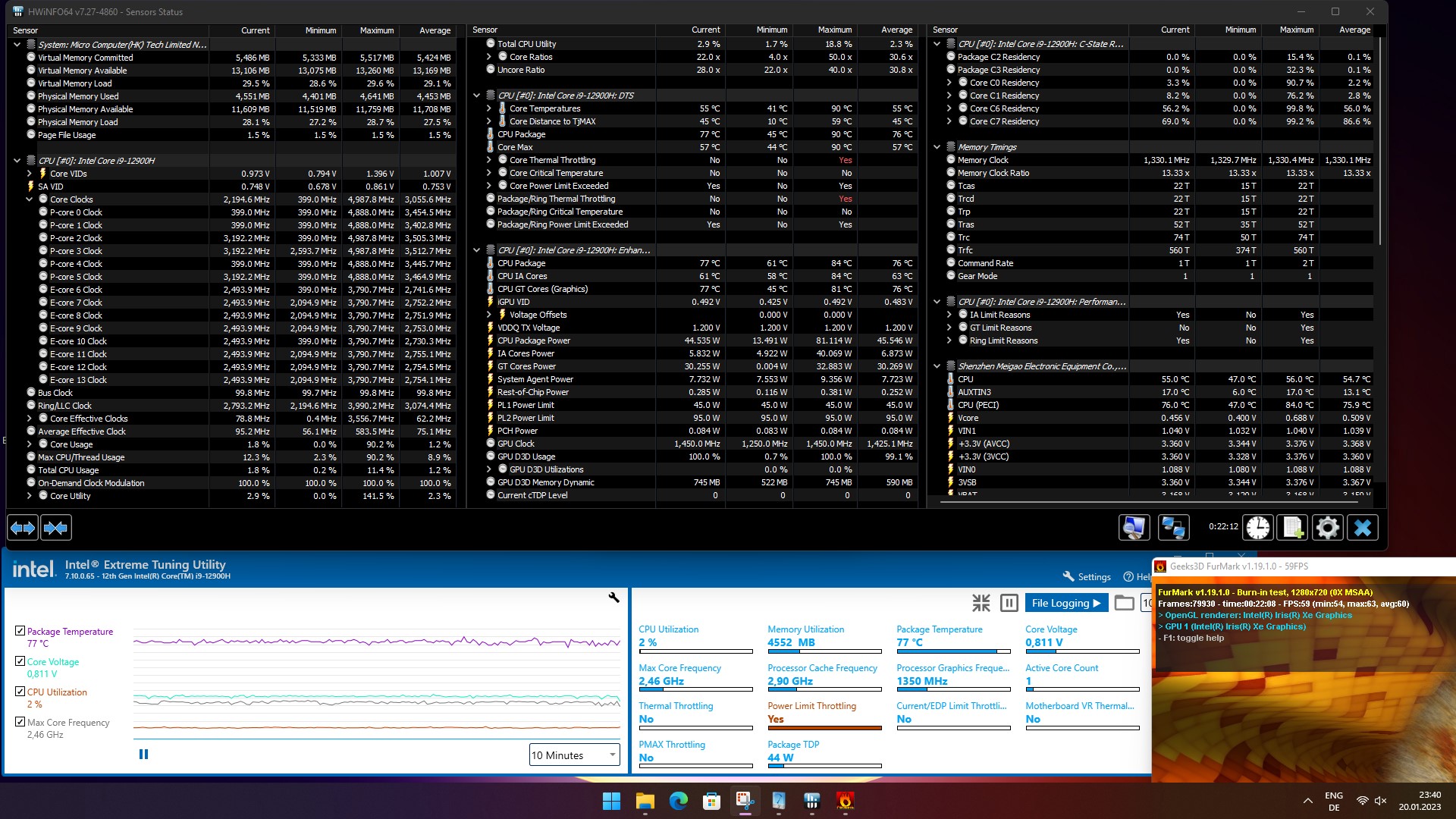Expand Core Effective Clocks row
This screenshot has height=819, width=1456.
[x=29, y=419]
